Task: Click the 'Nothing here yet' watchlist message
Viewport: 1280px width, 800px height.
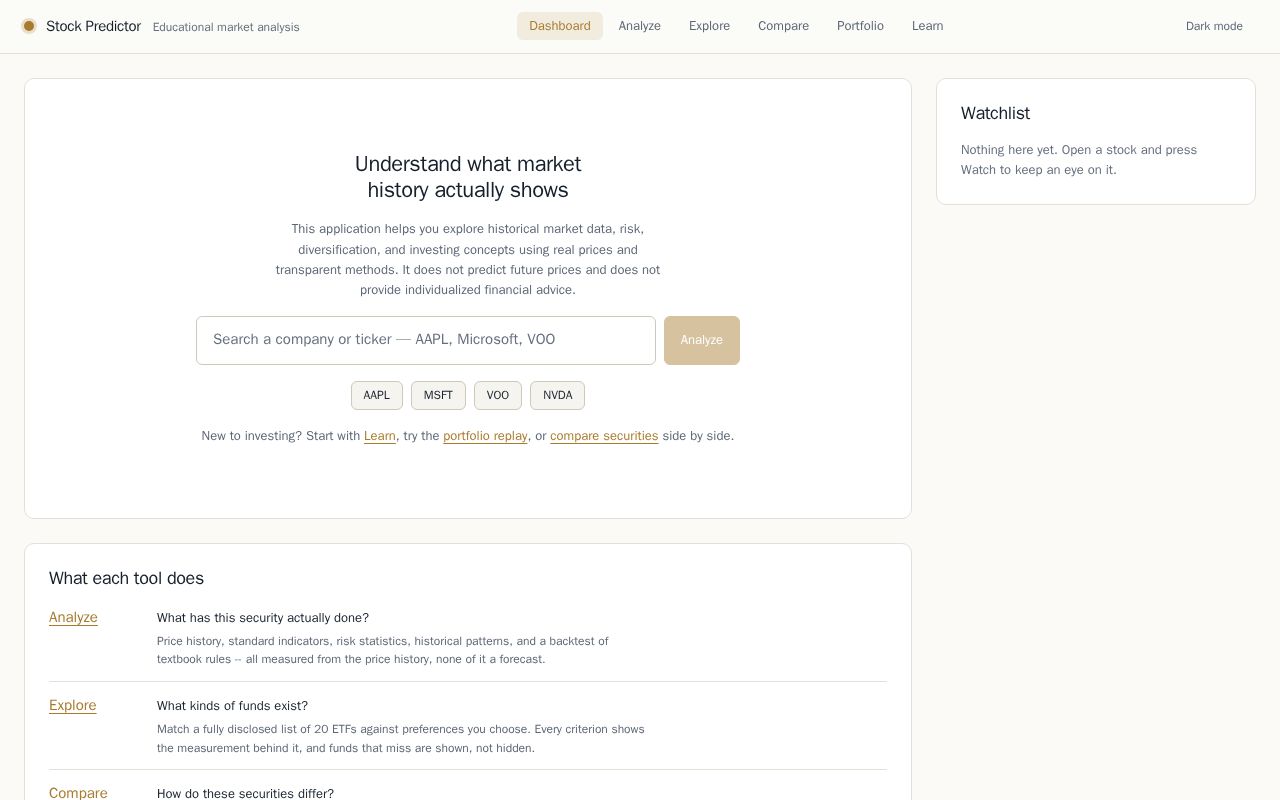Action: coord(1079,160)
